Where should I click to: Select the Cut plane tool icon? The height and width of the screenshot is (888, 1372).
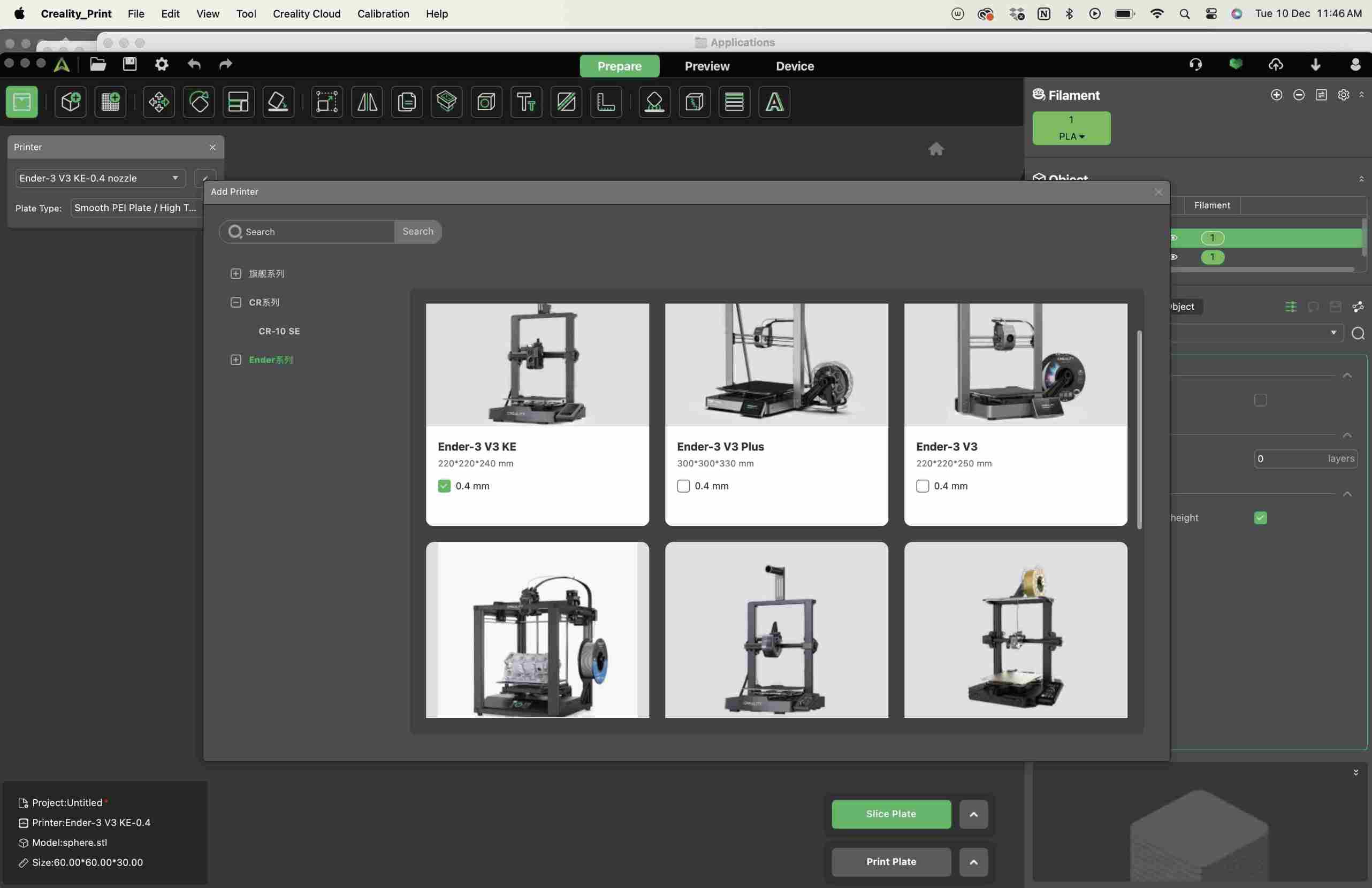(x=566, y=102)
